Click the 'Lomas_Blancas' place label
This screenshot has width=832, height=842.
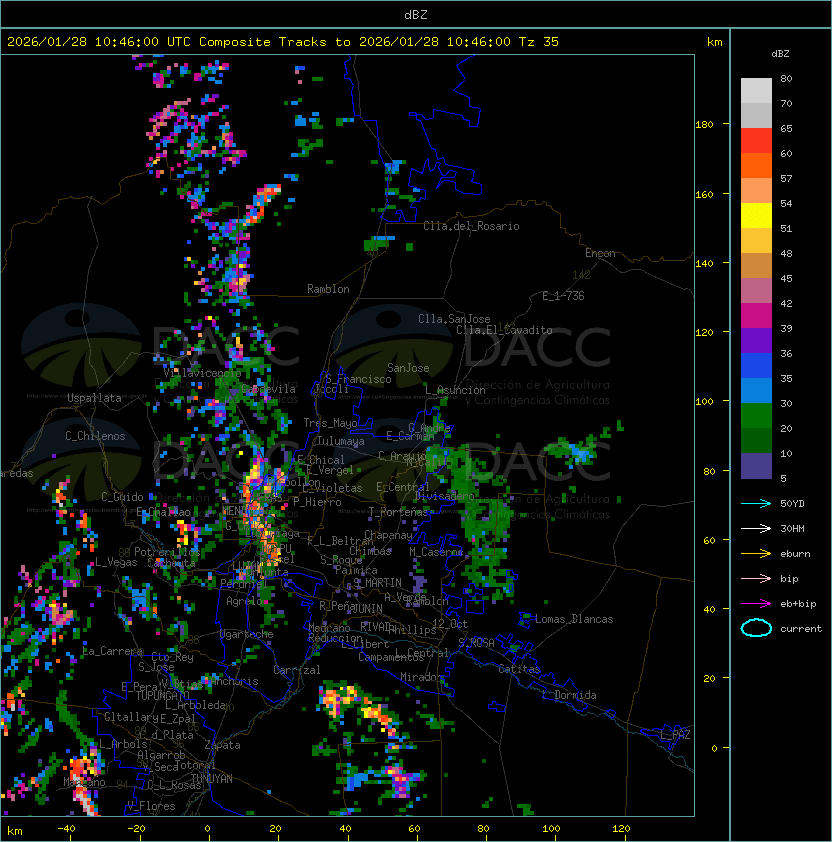click(574, 619)
